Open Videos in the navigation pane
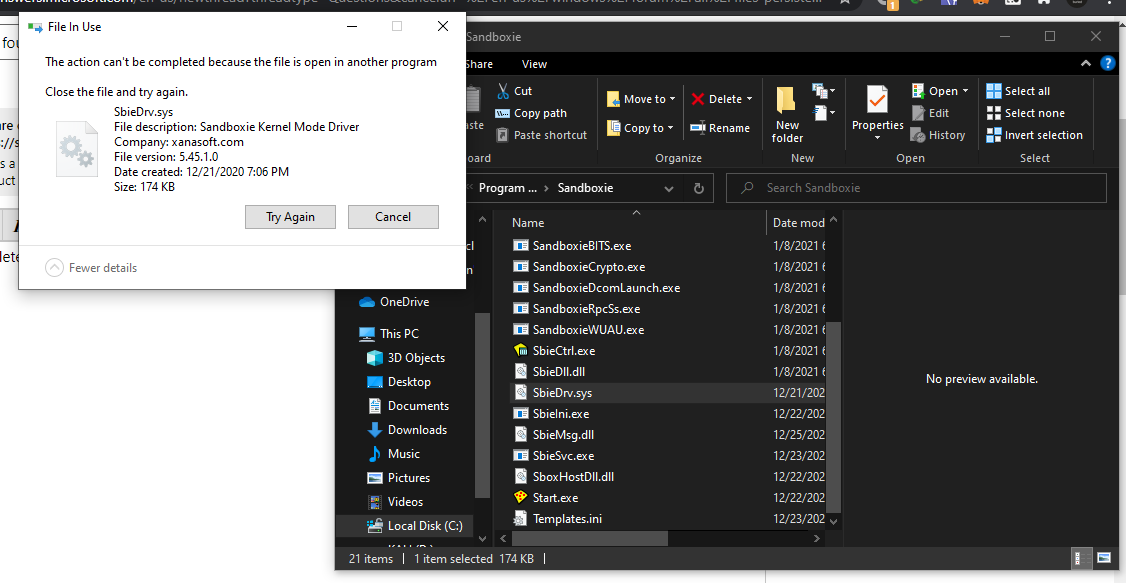Screen dimensions: 1126x583 [396, 502]
